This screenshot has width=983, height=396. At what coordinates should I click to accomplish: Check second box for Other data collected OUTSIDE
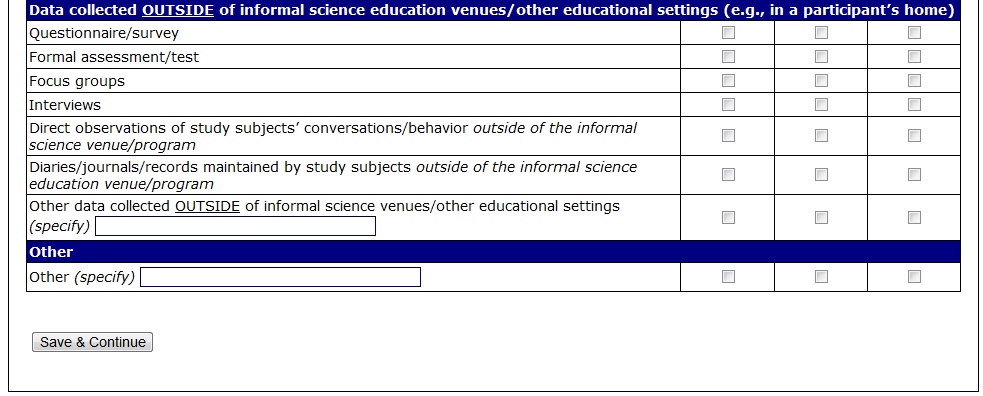821,217
